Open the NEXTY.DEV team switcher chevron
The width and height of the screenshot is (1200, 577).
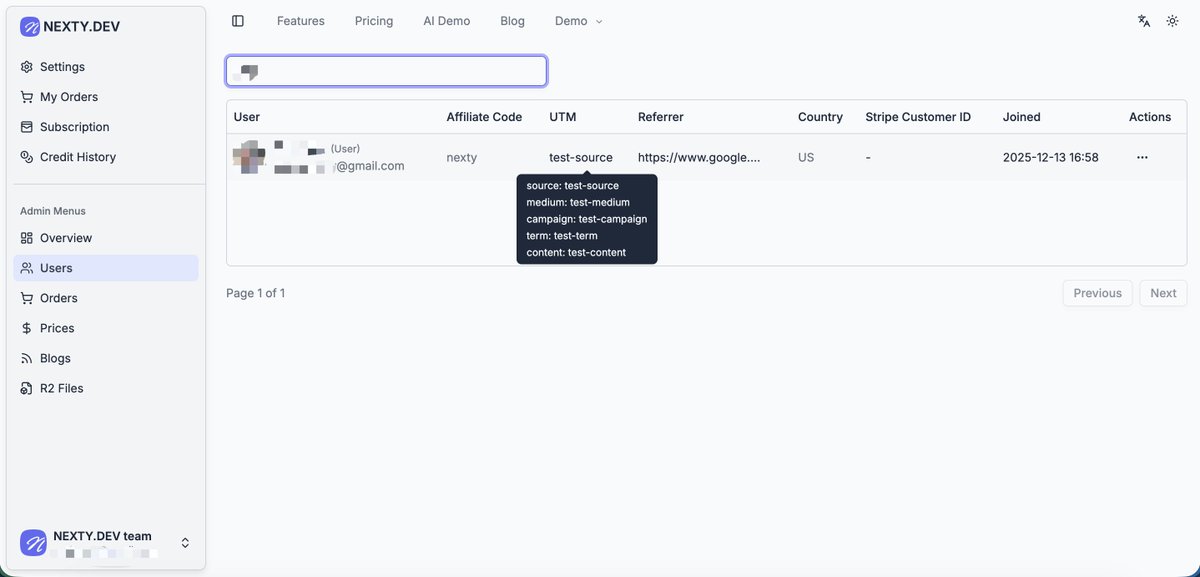click(x=185, y=542)
